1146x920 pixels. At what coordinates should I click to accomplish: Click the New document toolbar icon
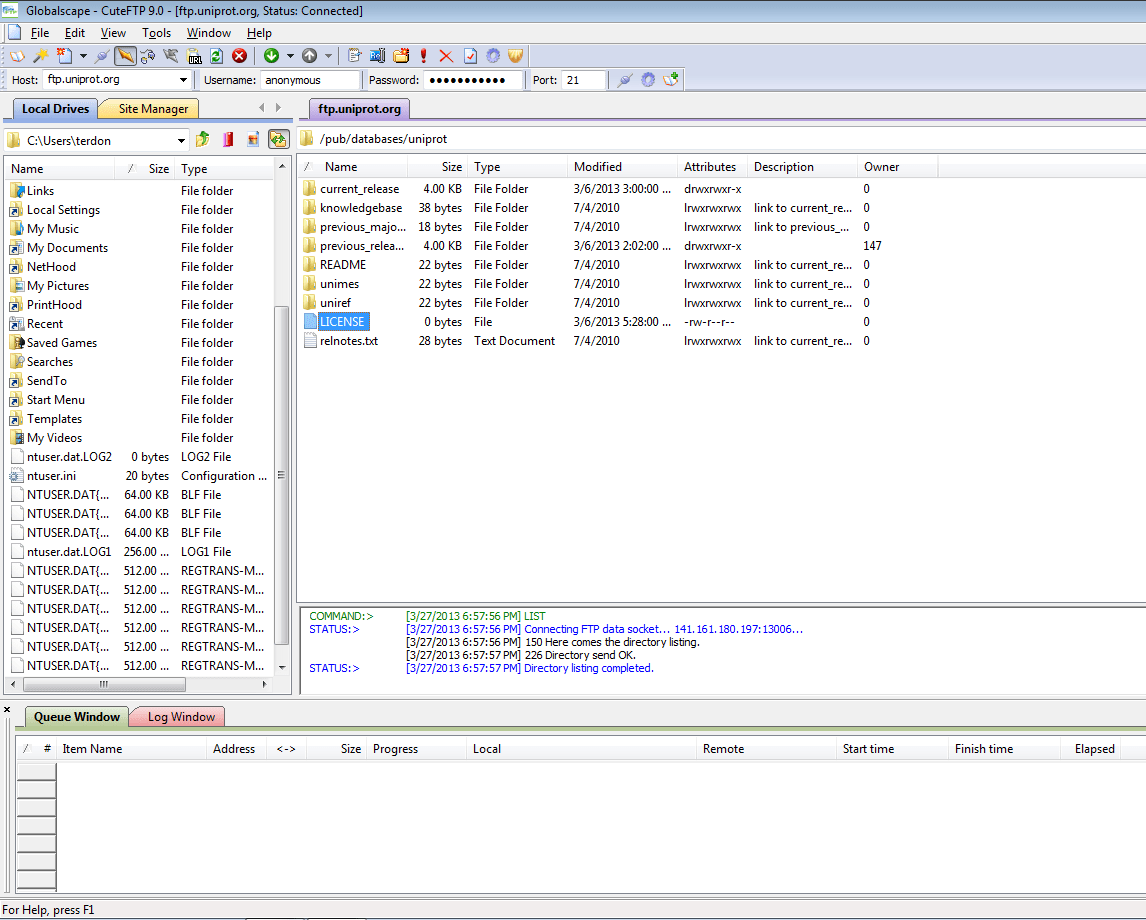pyautogui.click(x=65, y=56)
